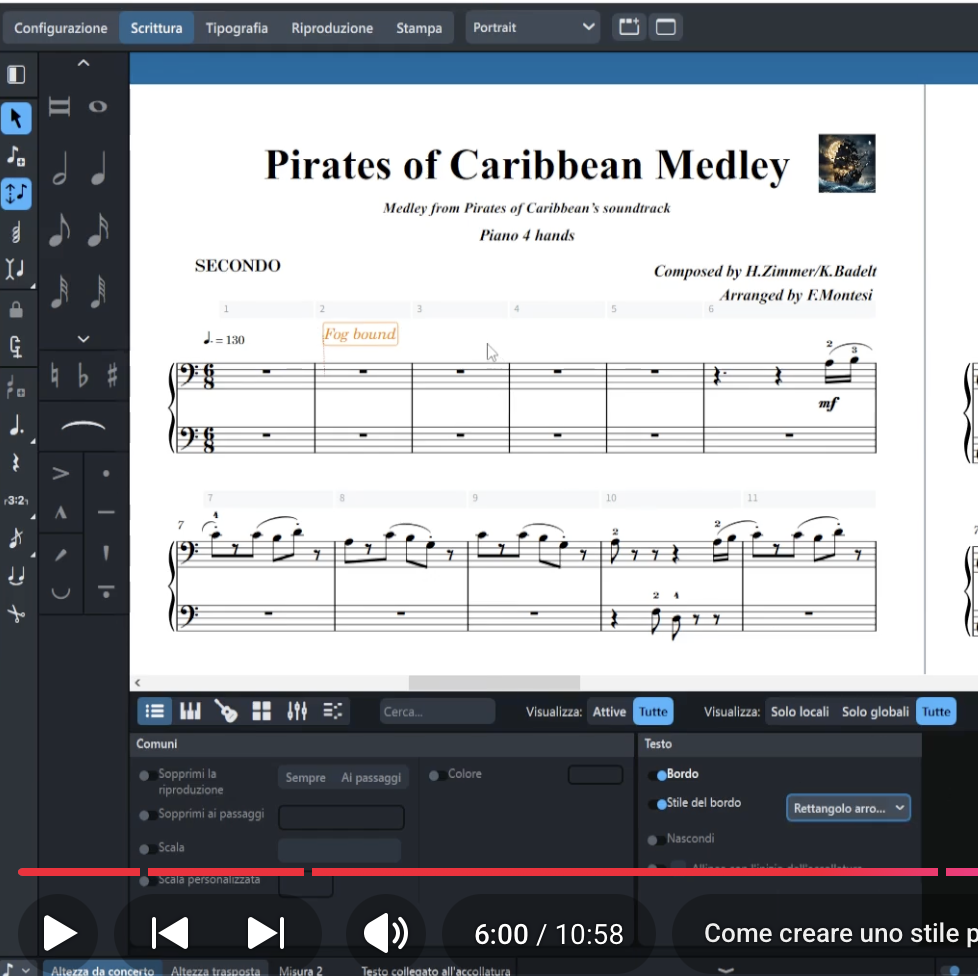The height and width of the screenshot is (976, 978).
Task: Open the Portrait layout dropdown
Action: point(534,28)
